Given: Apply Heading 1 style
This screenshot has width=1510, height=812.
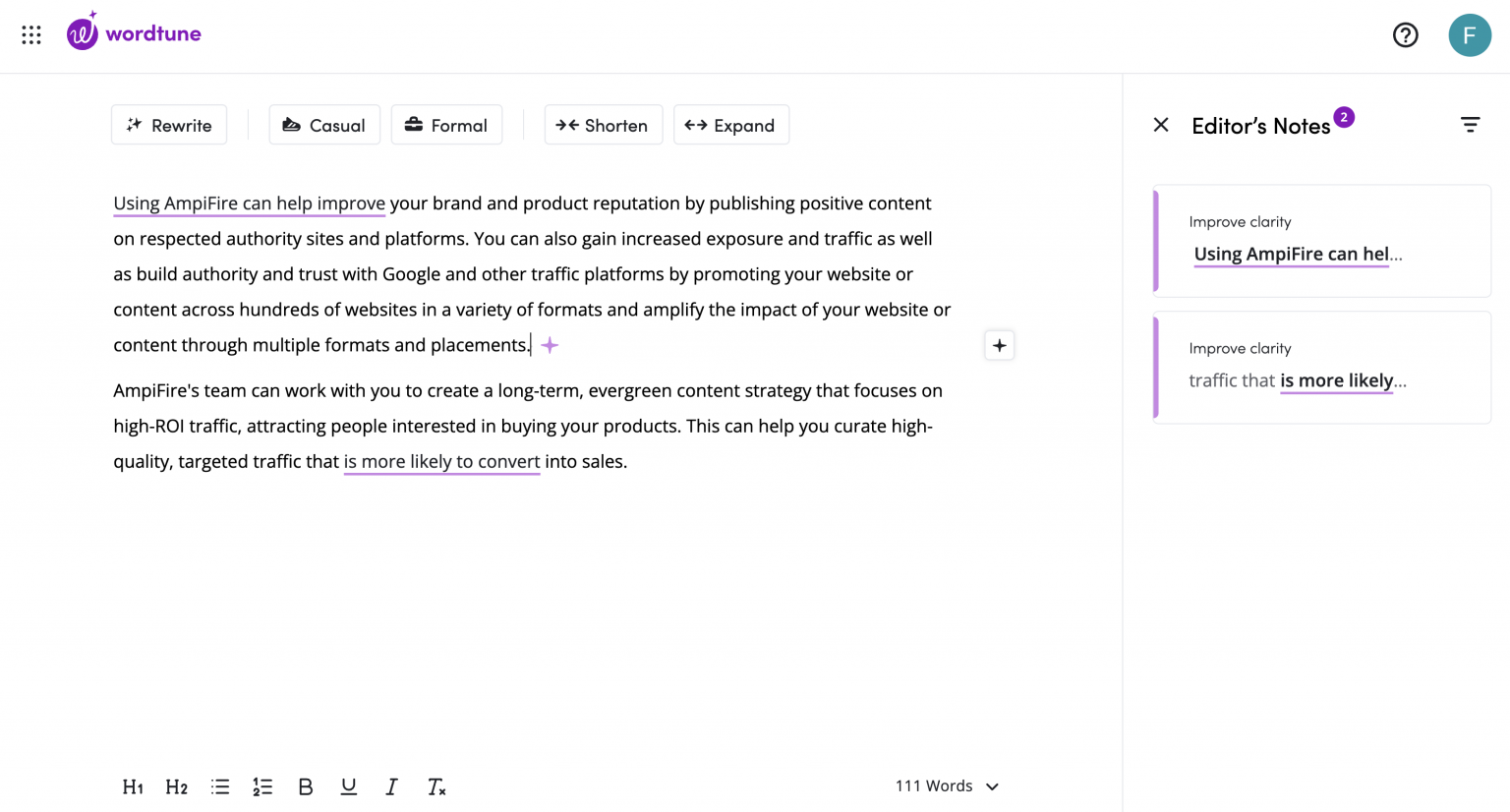Looking at the screenshot, I should (133, 786).
